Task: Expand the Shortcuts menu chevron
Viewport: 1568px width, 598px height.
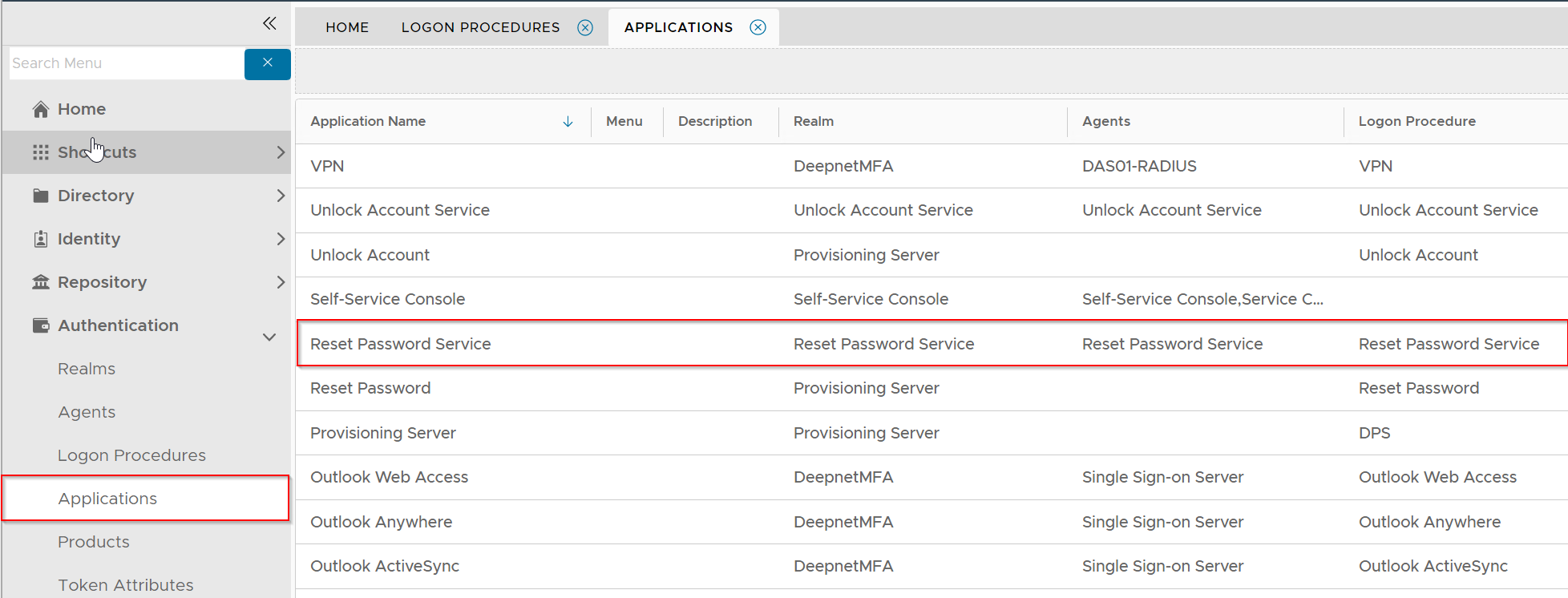Action: pyautogui.click(x=280, y=152)
